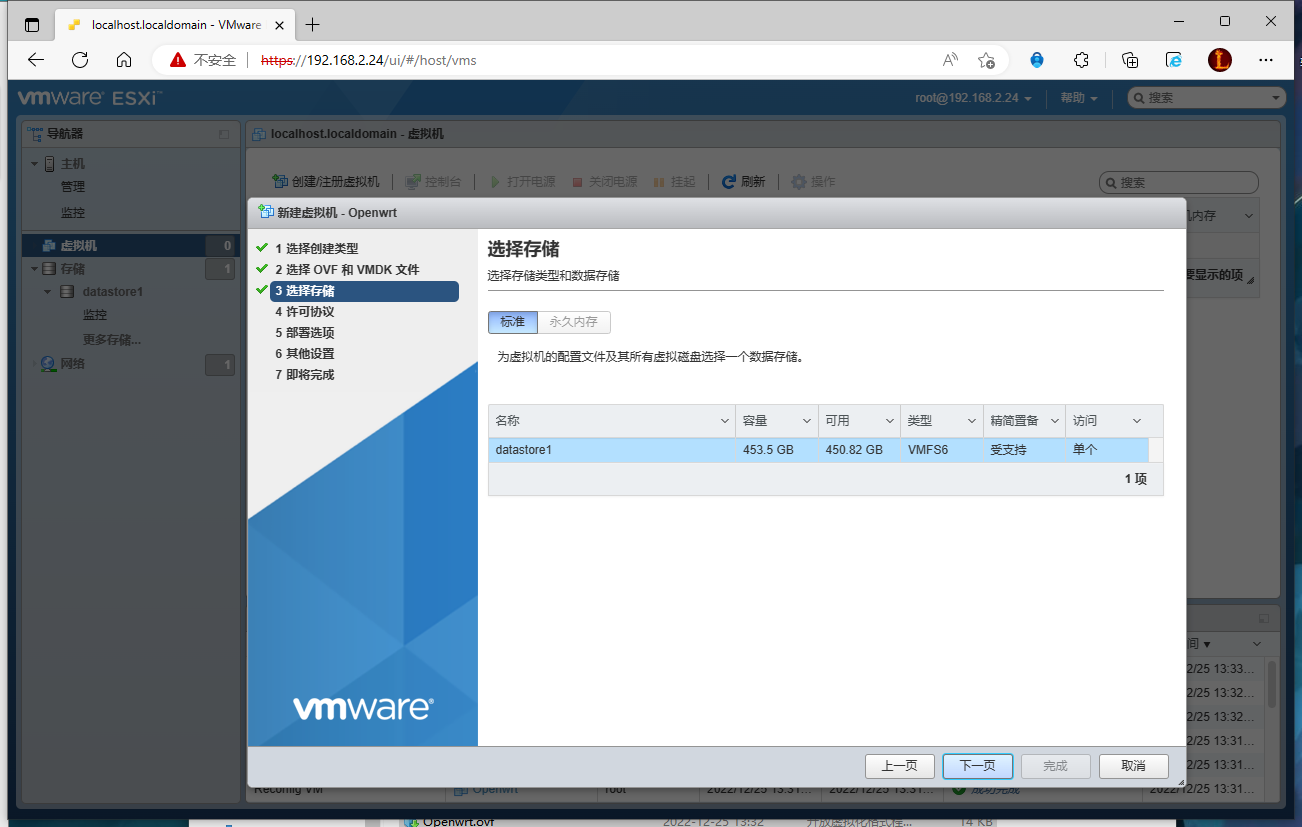The image size is (1302, 827).
Task: Open the 名称 column dropdown arrow
Action: 725,422
